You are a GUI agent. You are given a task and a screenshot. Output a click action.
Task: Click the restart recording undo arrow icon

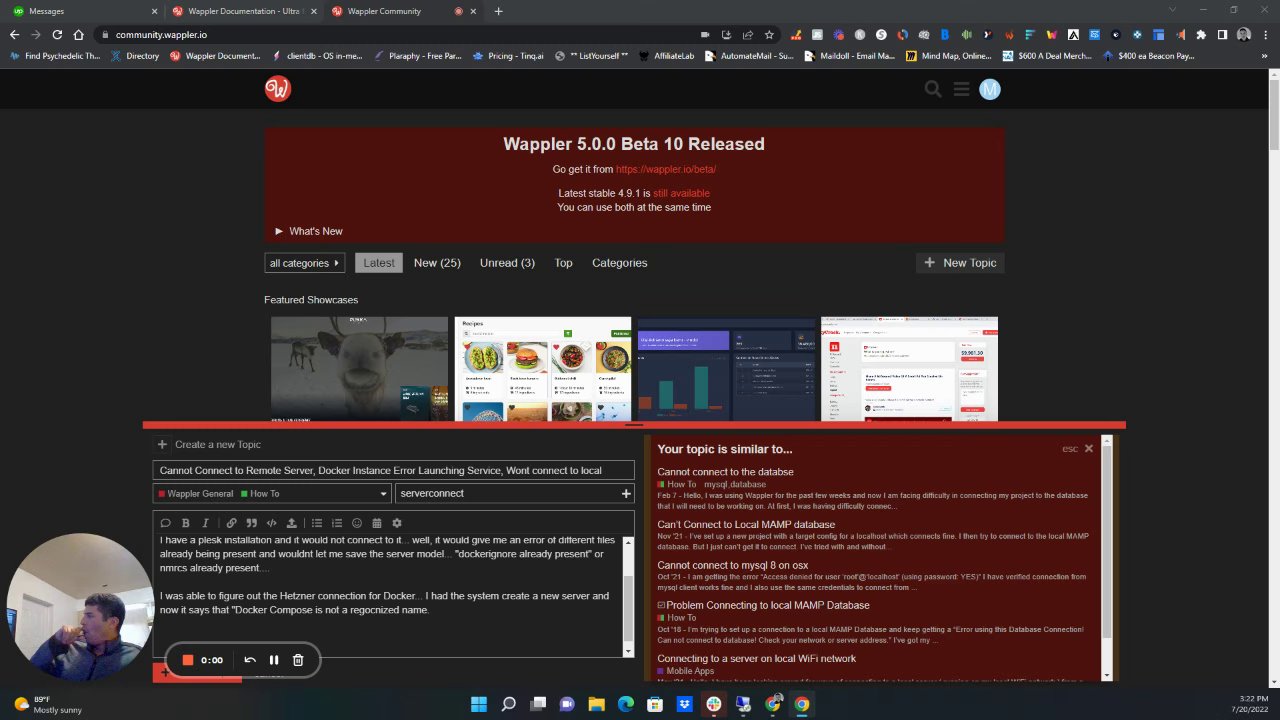pyautogui.click(x=250, y=660)
